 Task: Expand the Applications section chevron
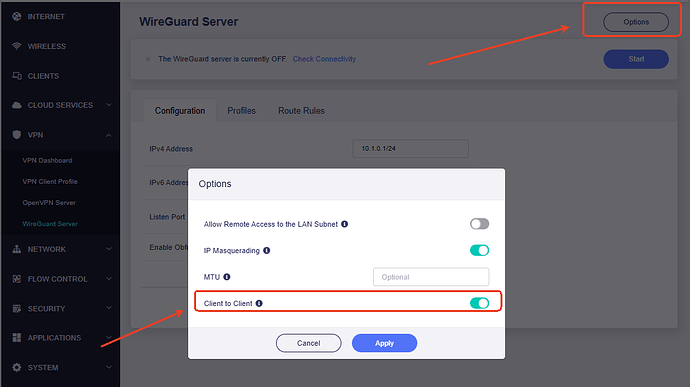[x=109, y=337]
